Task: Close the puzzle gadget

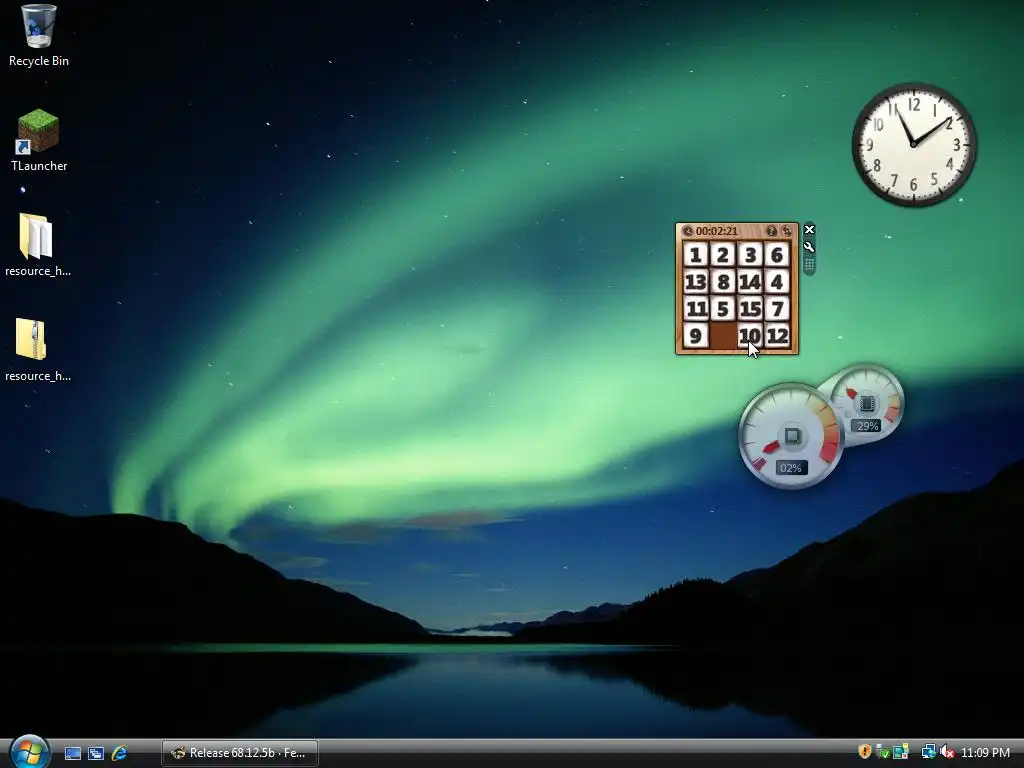Action: coord(809,229)
